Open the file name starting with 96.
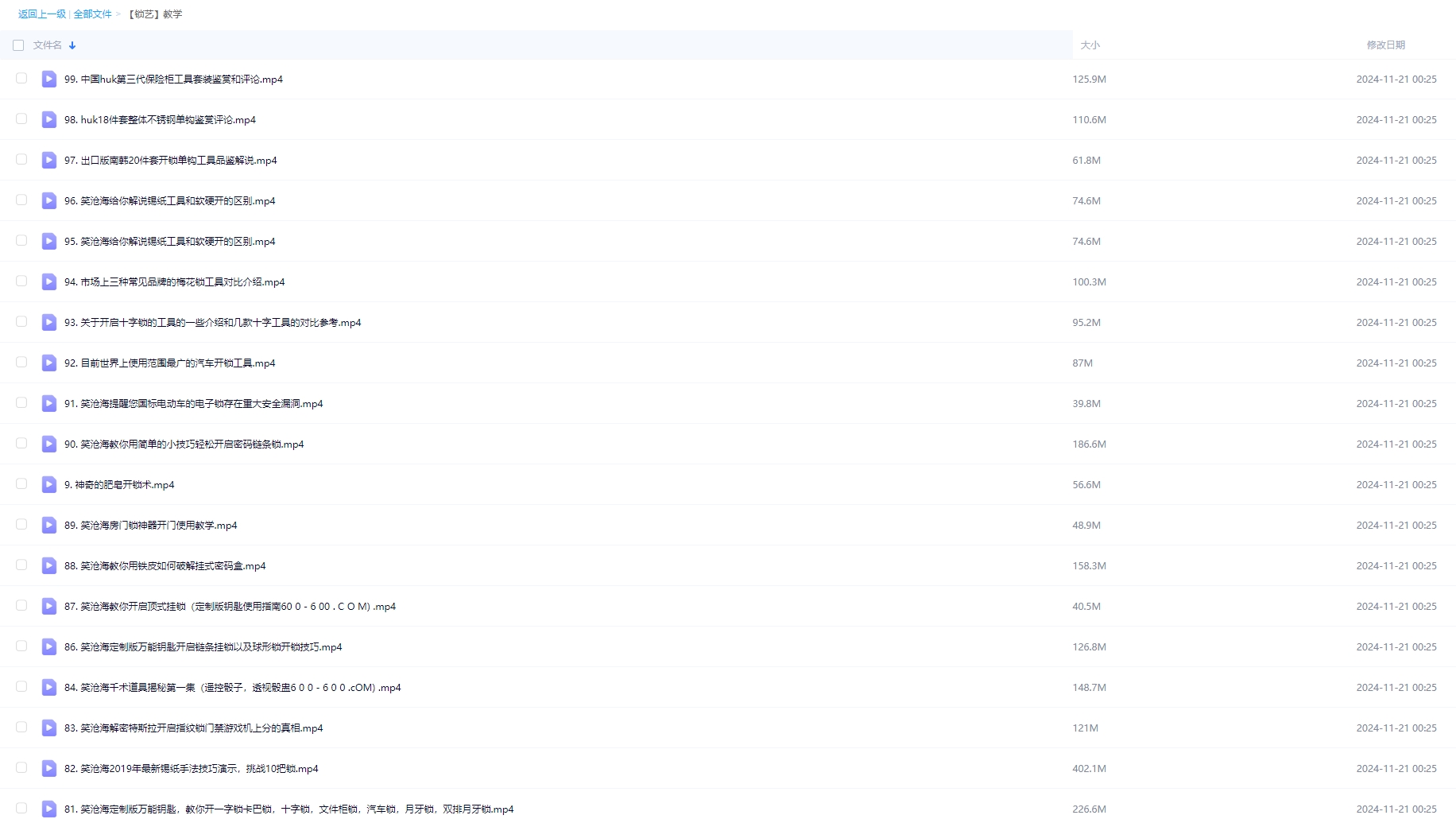This screenshot has height=819, width=1456. coord(169,201)
